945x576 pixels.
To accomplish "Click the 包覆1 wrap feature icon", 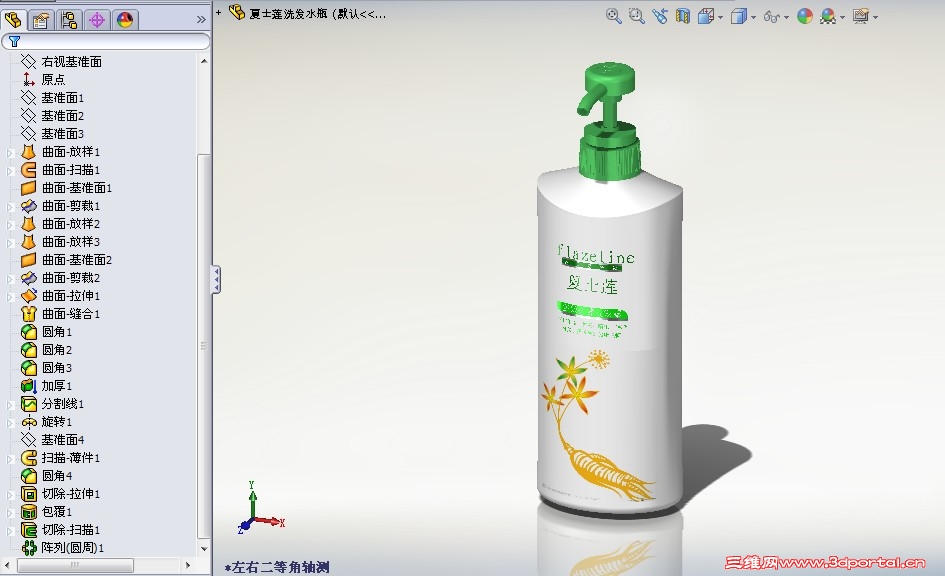I will (x=28, y=512).
